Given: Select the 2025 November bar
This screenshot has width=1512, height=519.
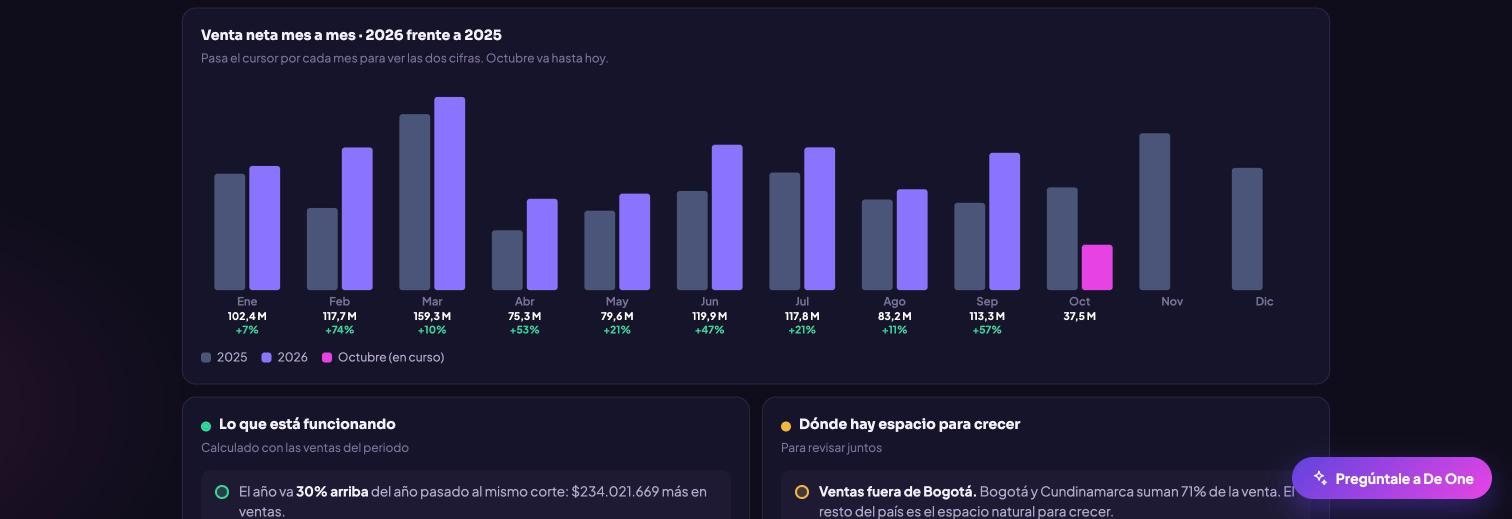Looking at the screenshot, I should point(1155,212).
